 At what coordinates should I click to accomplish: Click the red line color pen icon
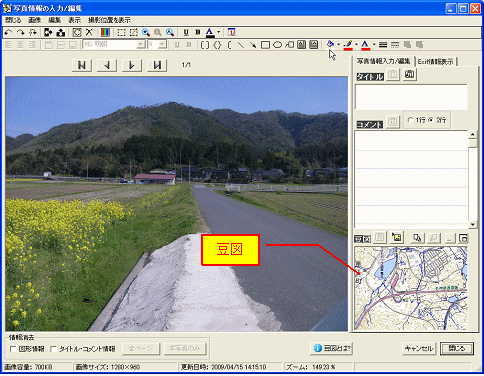tap(348, 44)
